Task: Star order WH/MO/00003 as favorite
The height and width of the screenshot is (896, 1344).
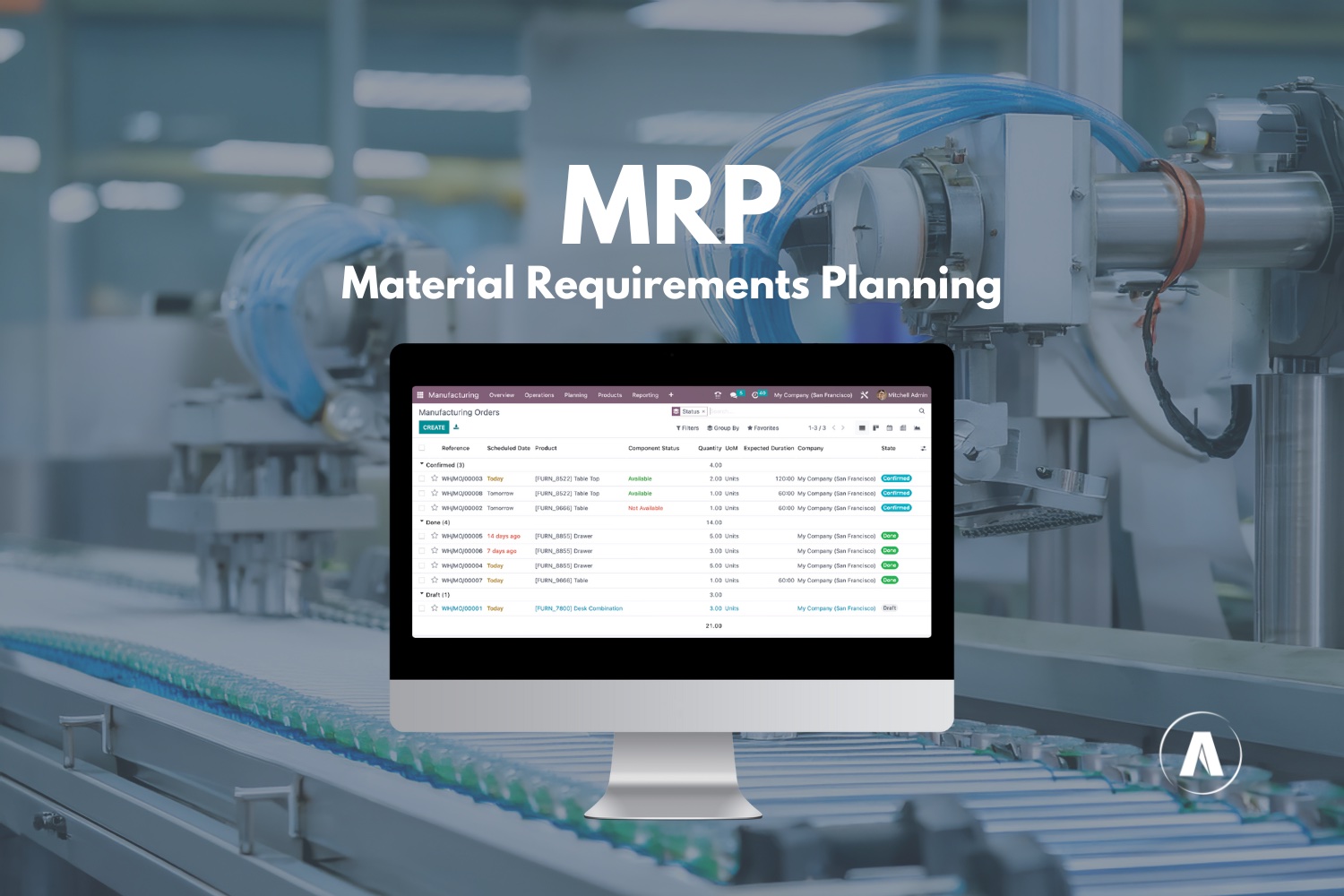Action: click(435, 478)
